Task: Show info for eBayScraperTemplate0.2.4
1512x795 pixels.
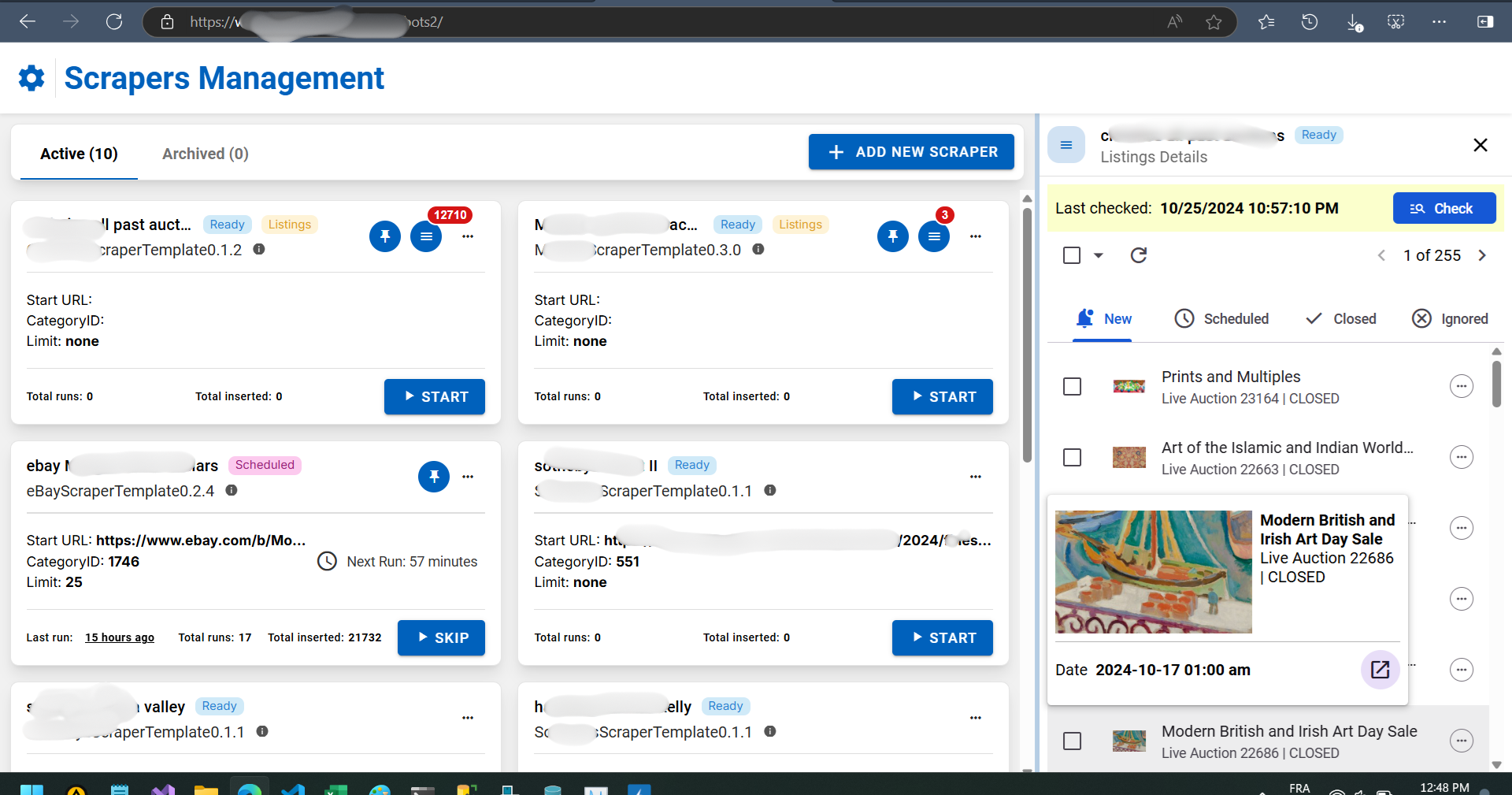Action: pos(232,490)
